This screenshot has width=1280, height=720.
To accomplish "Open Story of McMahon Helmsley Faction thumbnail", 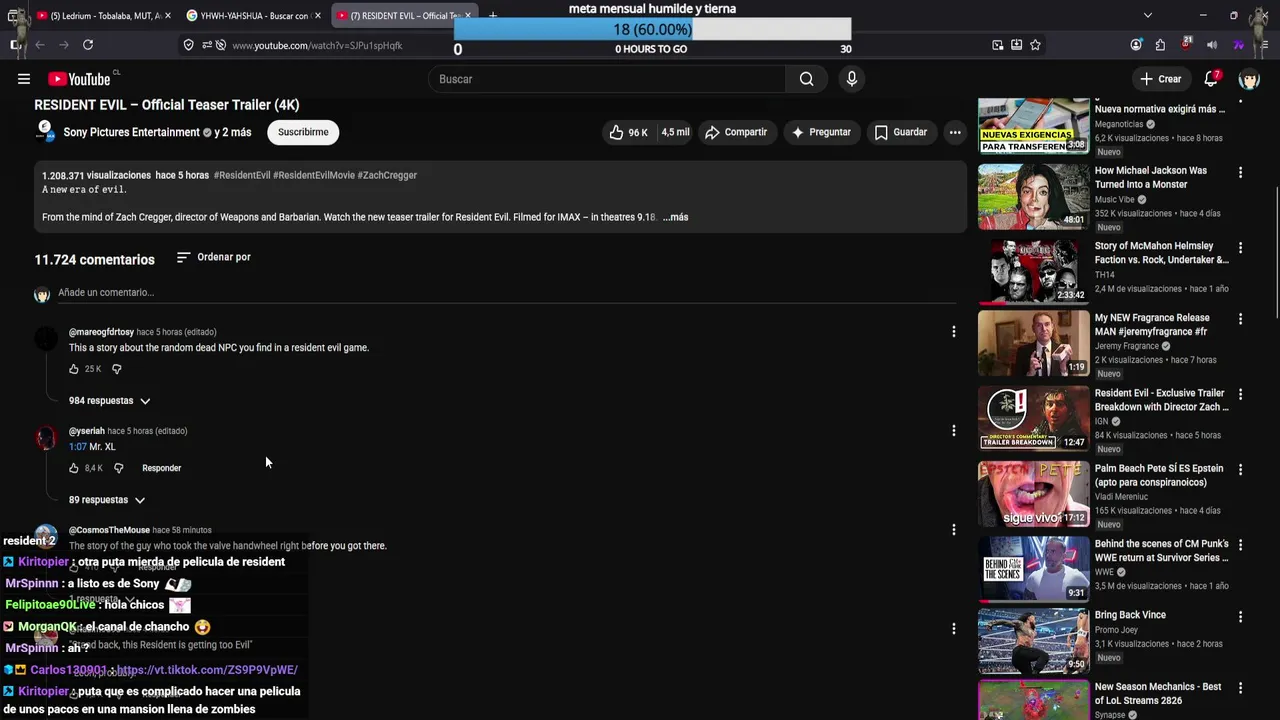I will pyautogui.click(x=1033, y=271).
